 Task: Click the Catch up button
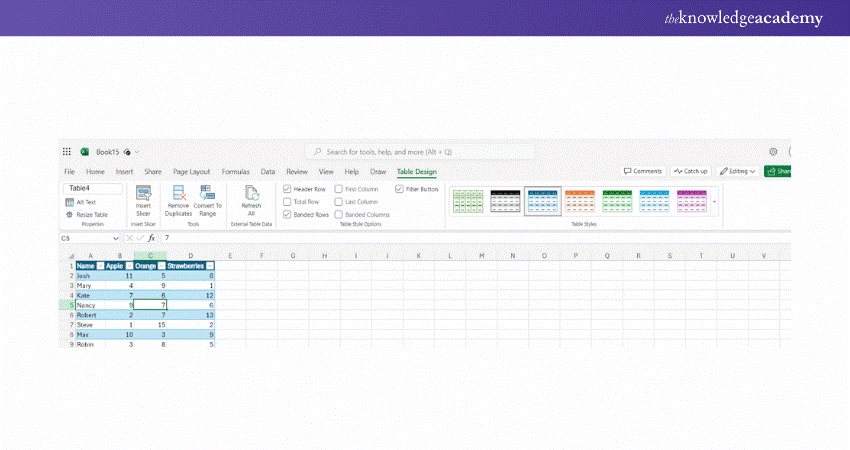690,171
